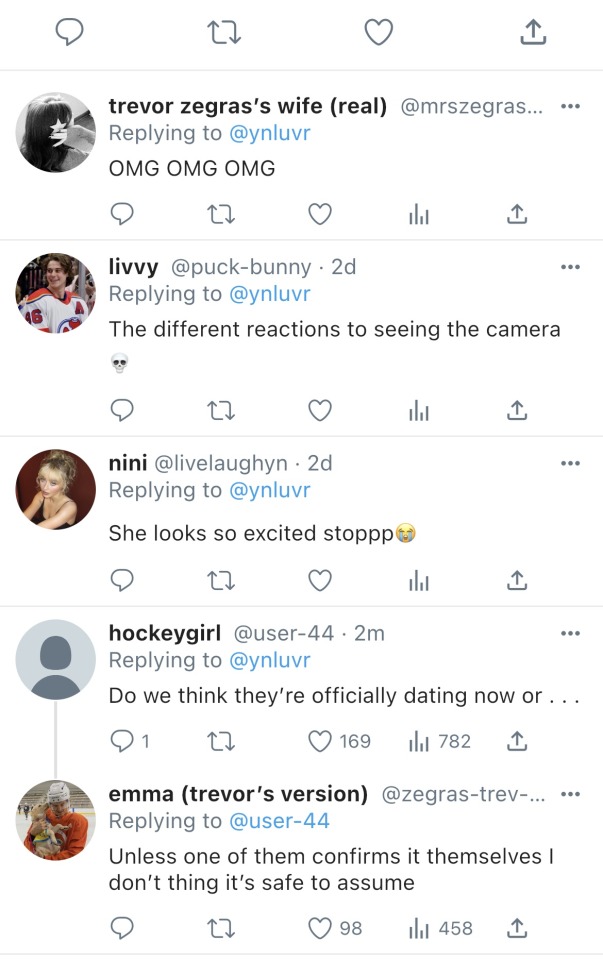The image size is (603, 960).
Task: Like hockeygirl's tweet with 169 likes
Action: [320, 741]
